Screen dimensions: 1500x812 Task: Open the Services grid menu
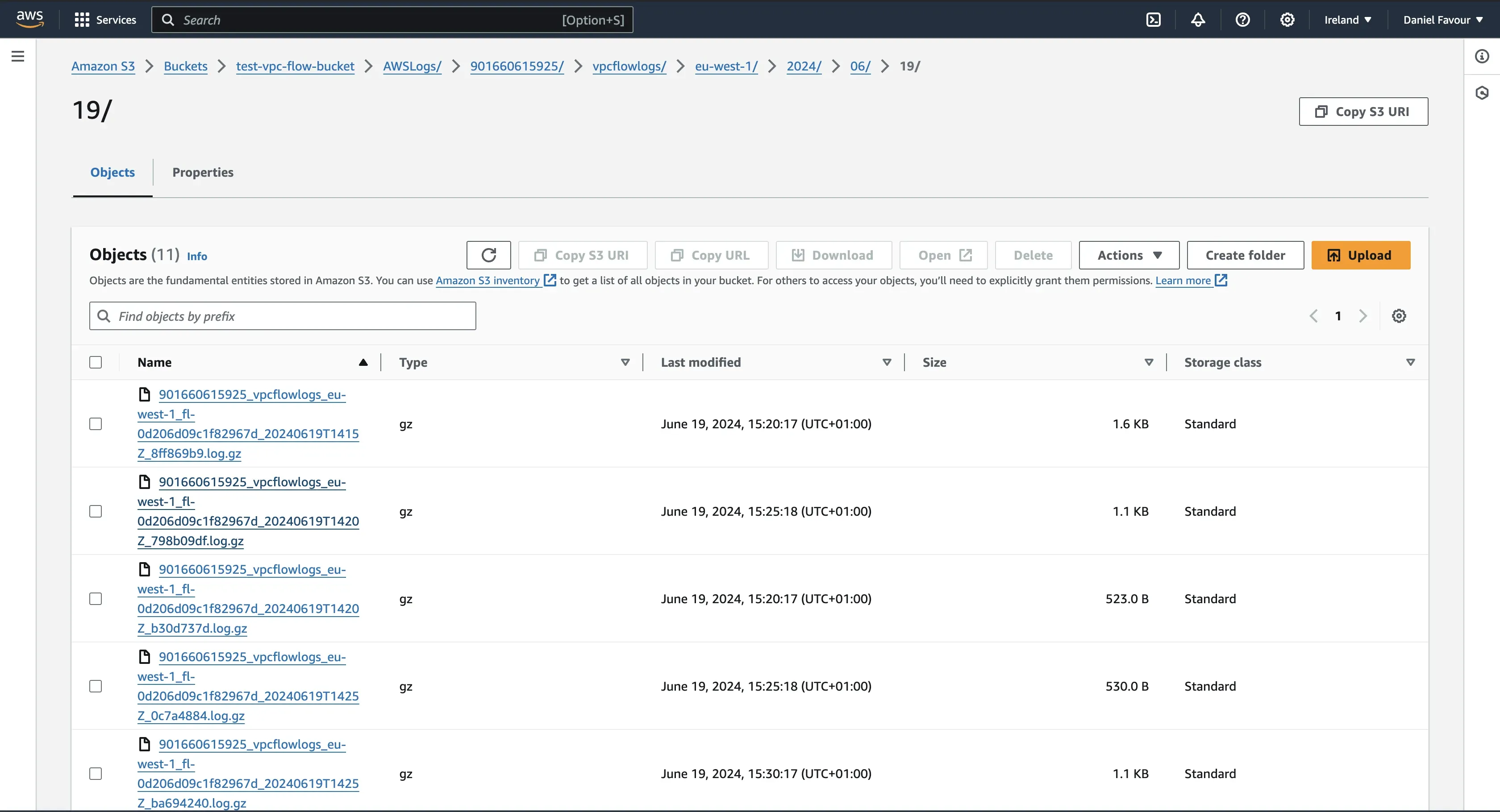click(x=105, y=20)
